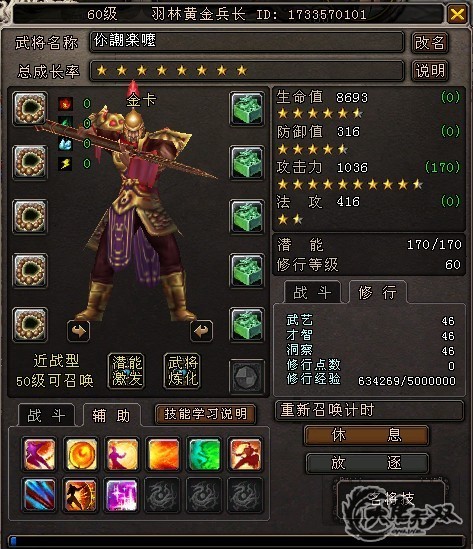The image size is (473, 549).
Task: Click the 潜能激发 potential activation button
Action: [126, 371]
